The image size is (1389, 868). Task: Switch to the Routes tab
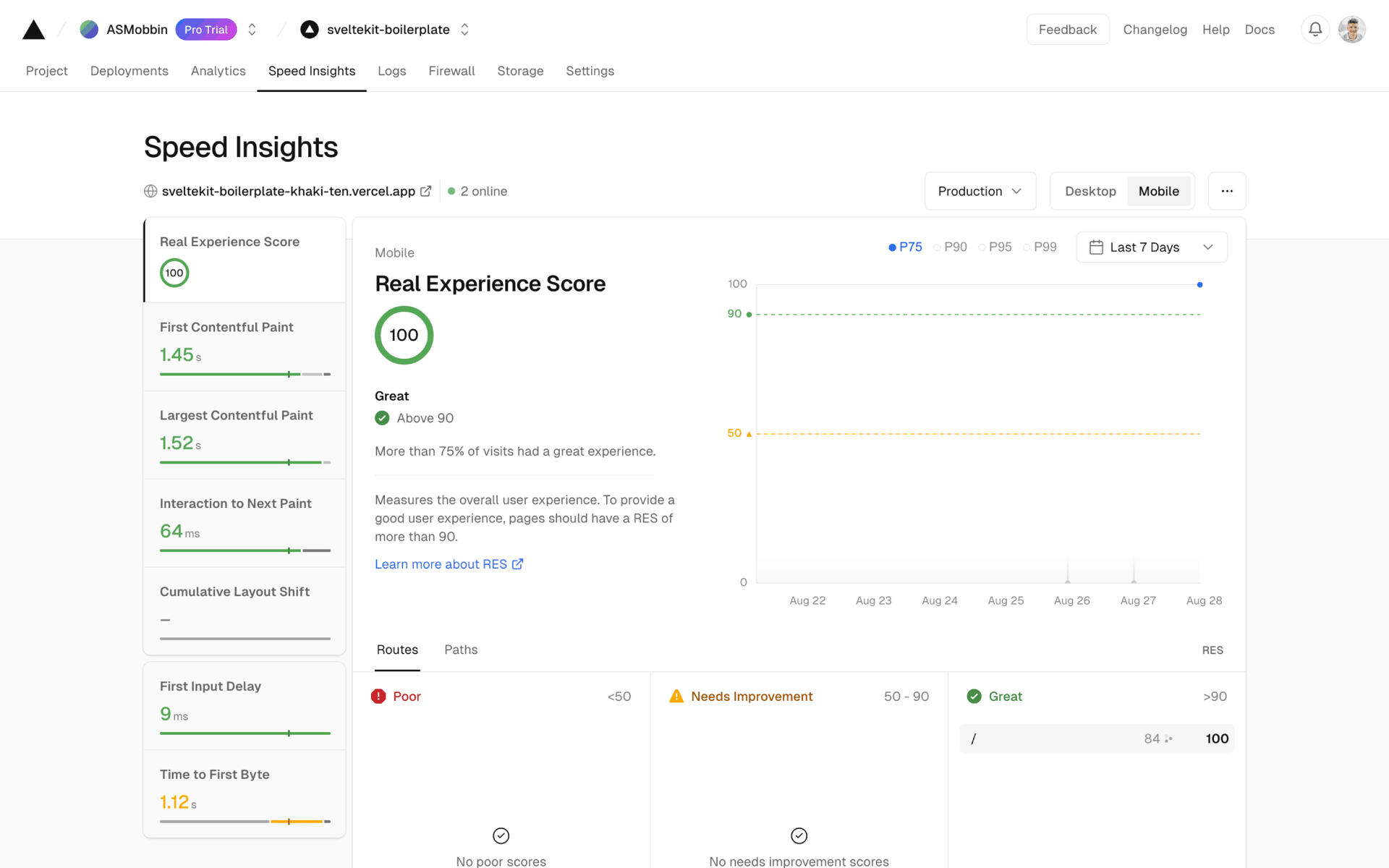point(397,650)
